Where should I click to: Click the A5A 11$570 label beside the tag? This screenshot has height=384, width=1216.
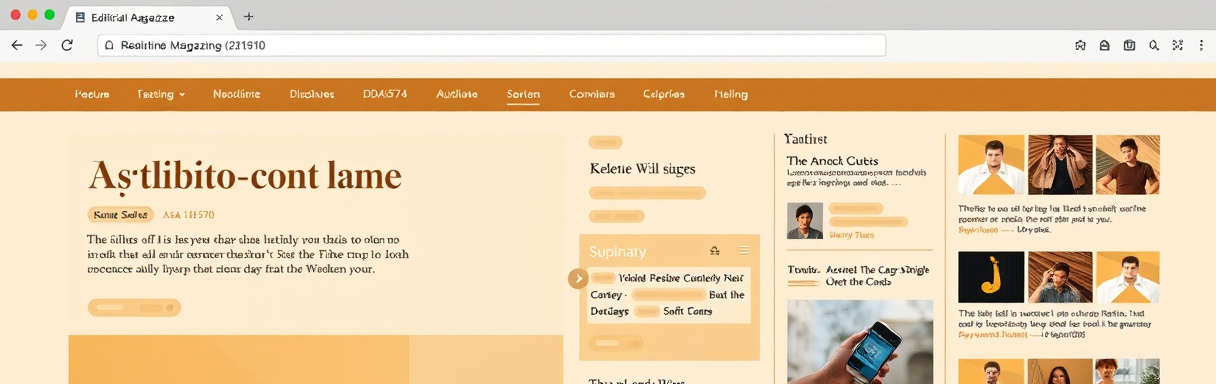coord(188,215)
